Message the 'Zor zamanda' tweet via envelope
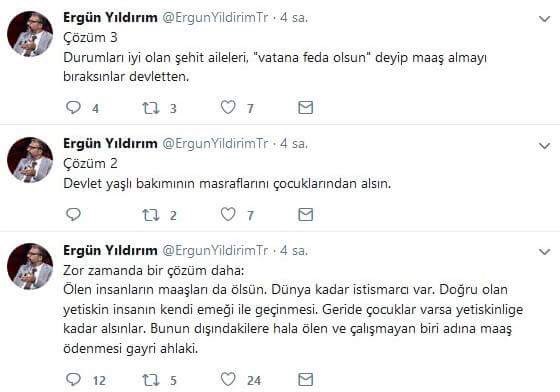 306,380
